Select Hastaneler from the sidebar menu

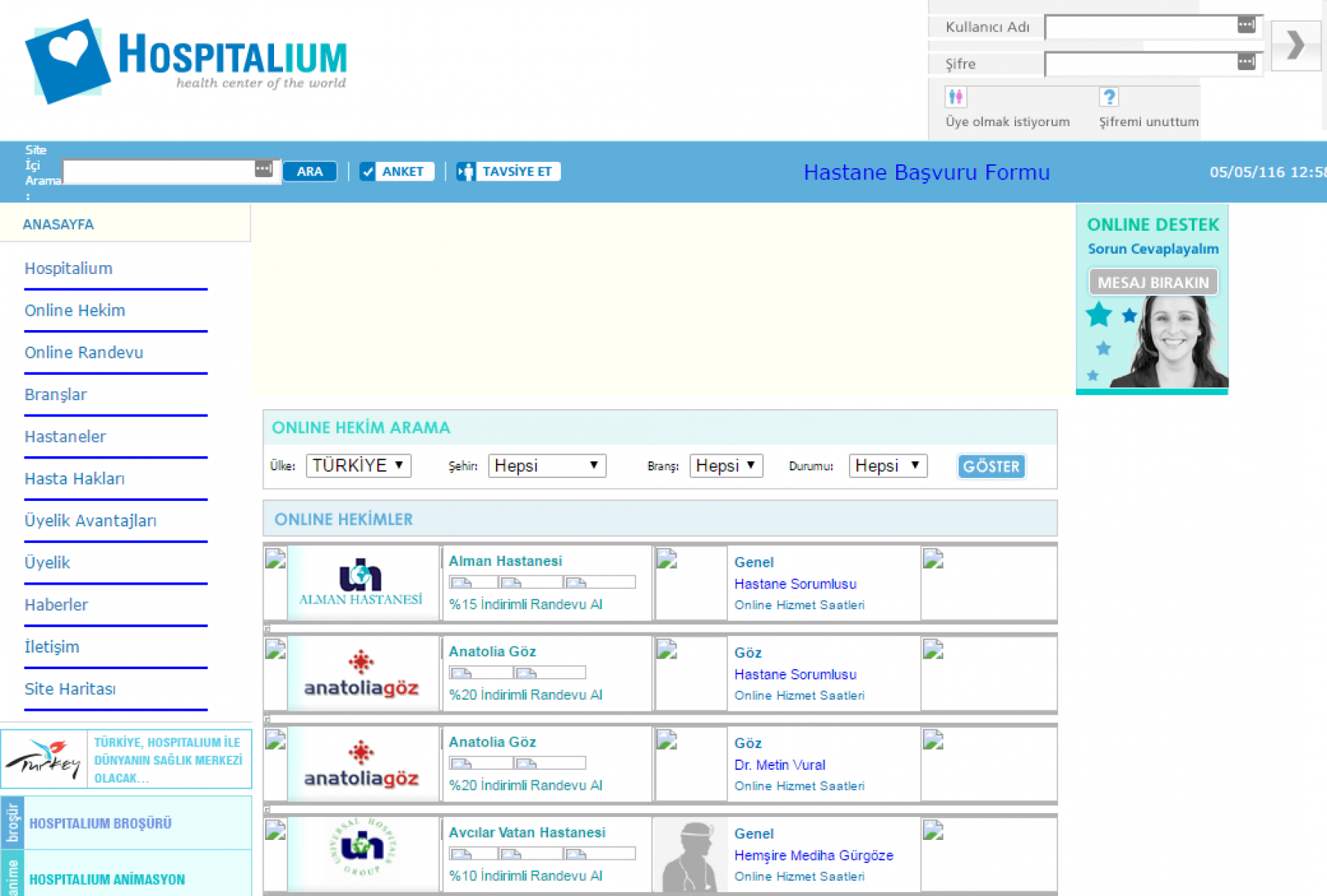65,437
